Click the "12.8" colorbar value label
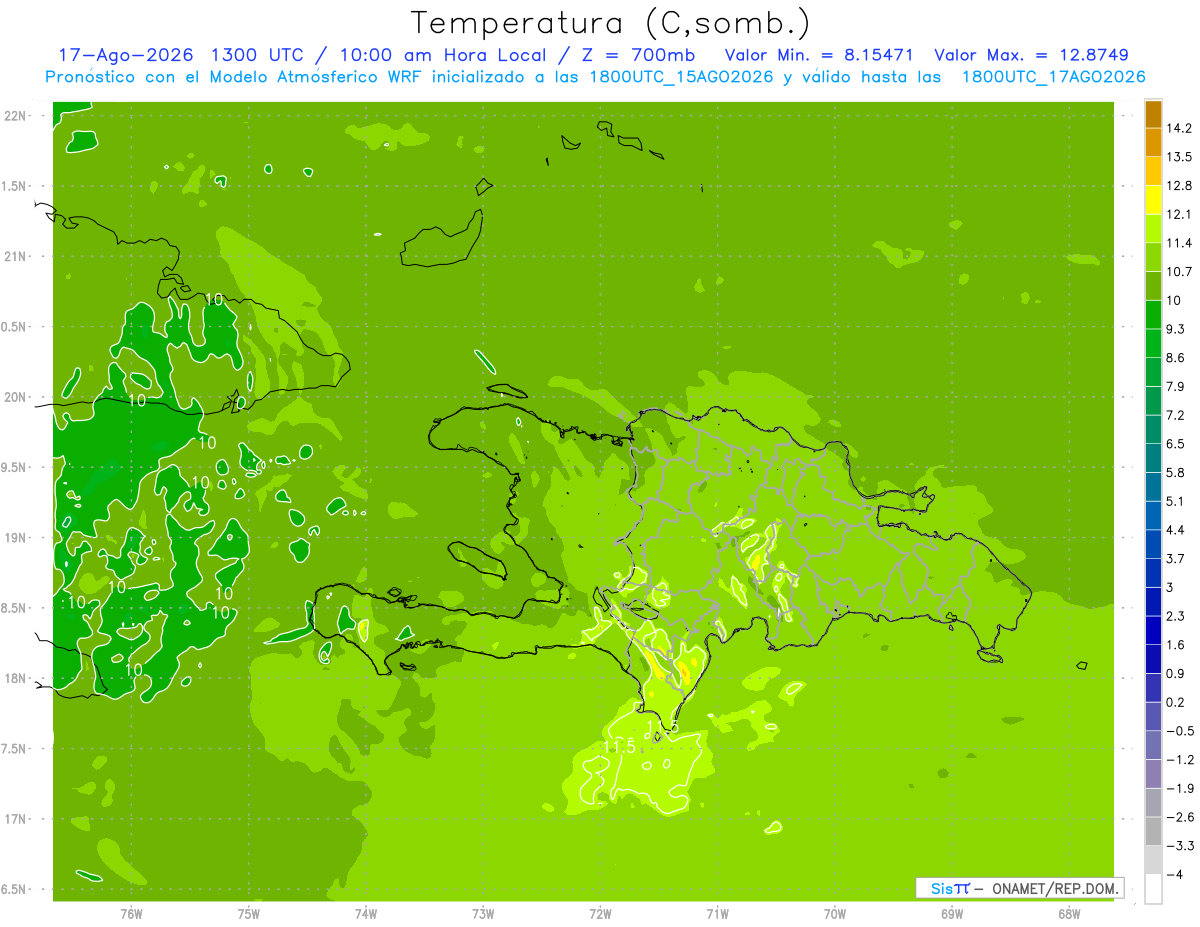The width and height of the screenshot is (1200, 927). 1179,186
